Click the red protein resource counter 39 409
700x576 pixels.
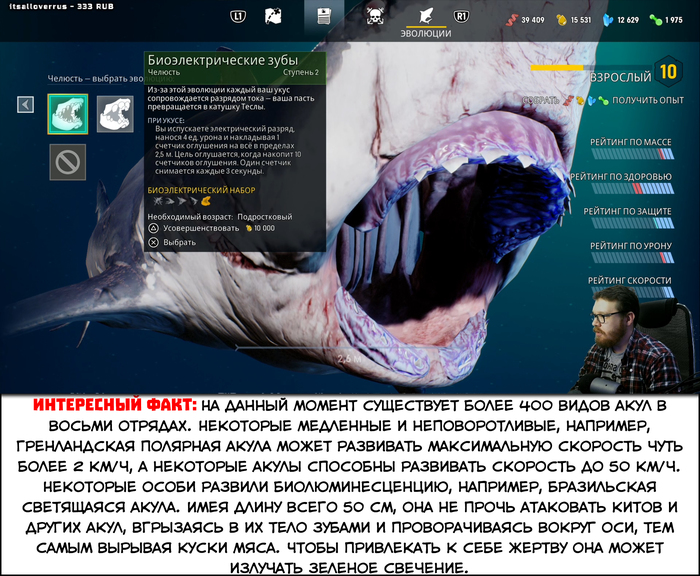[x=526, y=20]
